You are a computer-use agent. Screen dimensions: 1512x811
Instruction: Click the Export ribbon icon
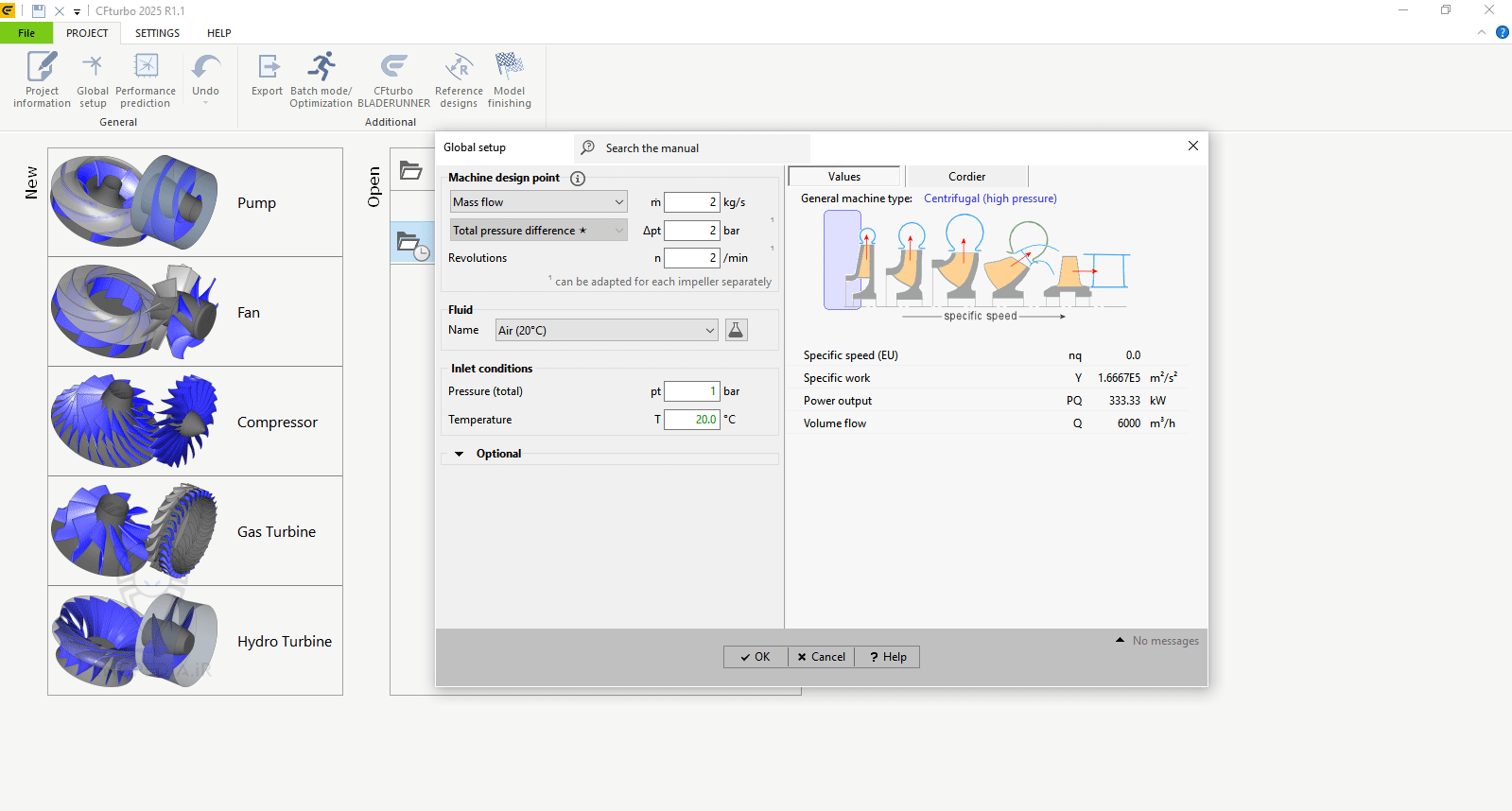268,74
